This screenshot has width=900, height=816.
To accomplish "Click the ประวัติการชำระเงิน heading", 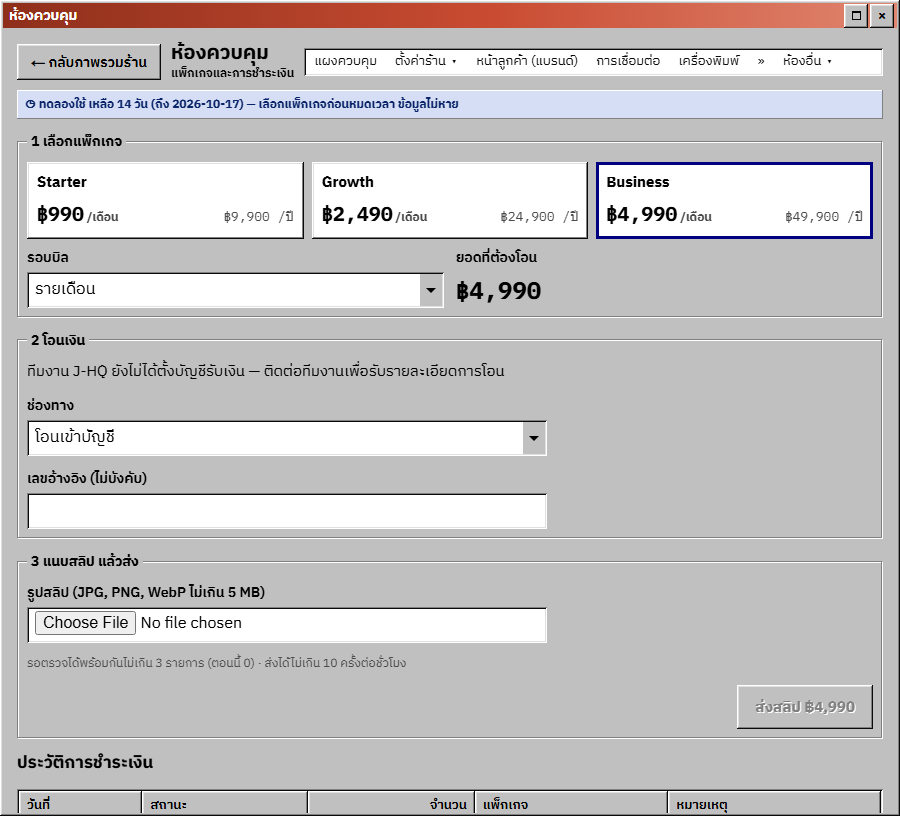I will point(85,762).
